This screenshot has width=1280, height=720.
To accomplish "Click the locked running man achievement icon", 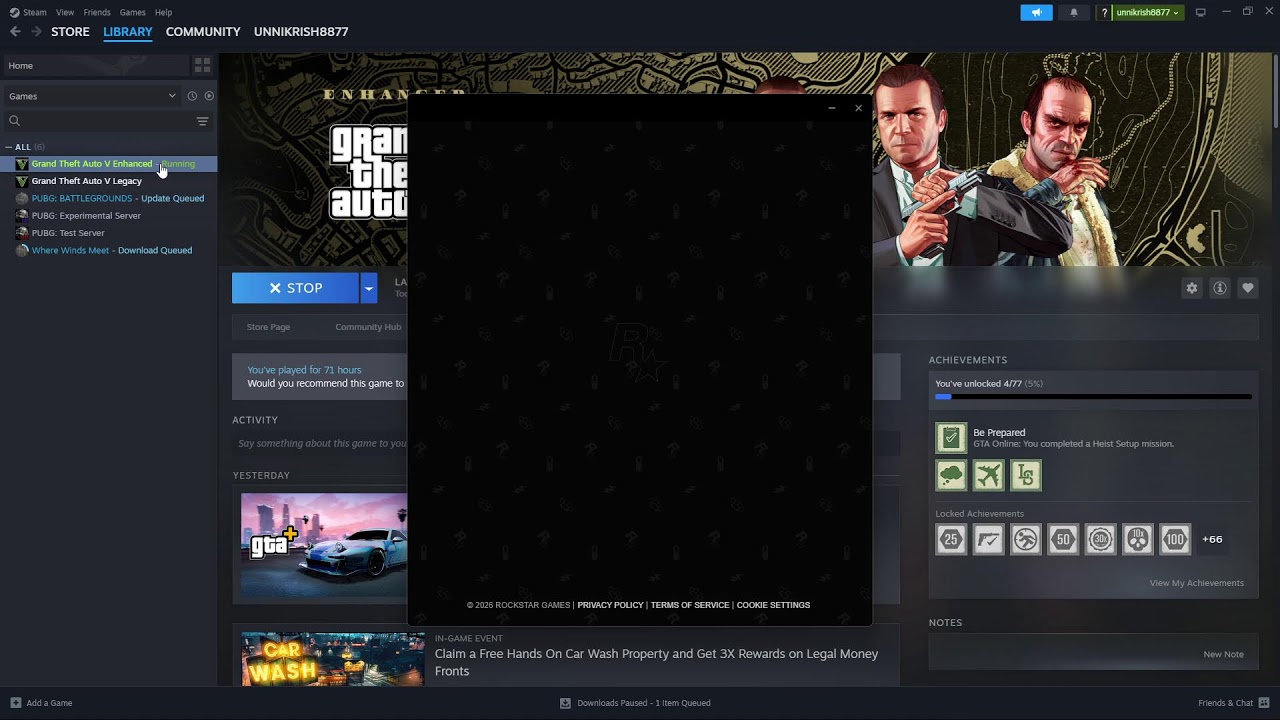I will (x=1026, y=540).
